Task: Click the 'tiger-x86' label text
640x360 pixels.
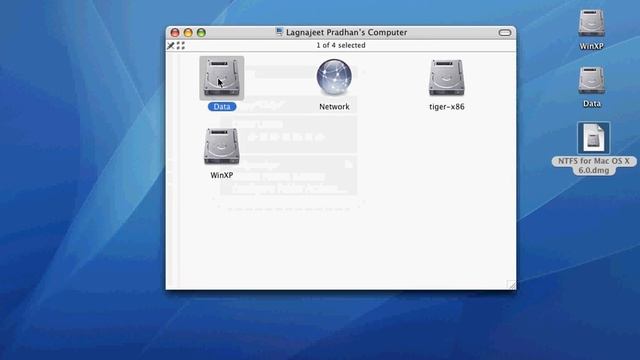Action: [x=447, y=107]
